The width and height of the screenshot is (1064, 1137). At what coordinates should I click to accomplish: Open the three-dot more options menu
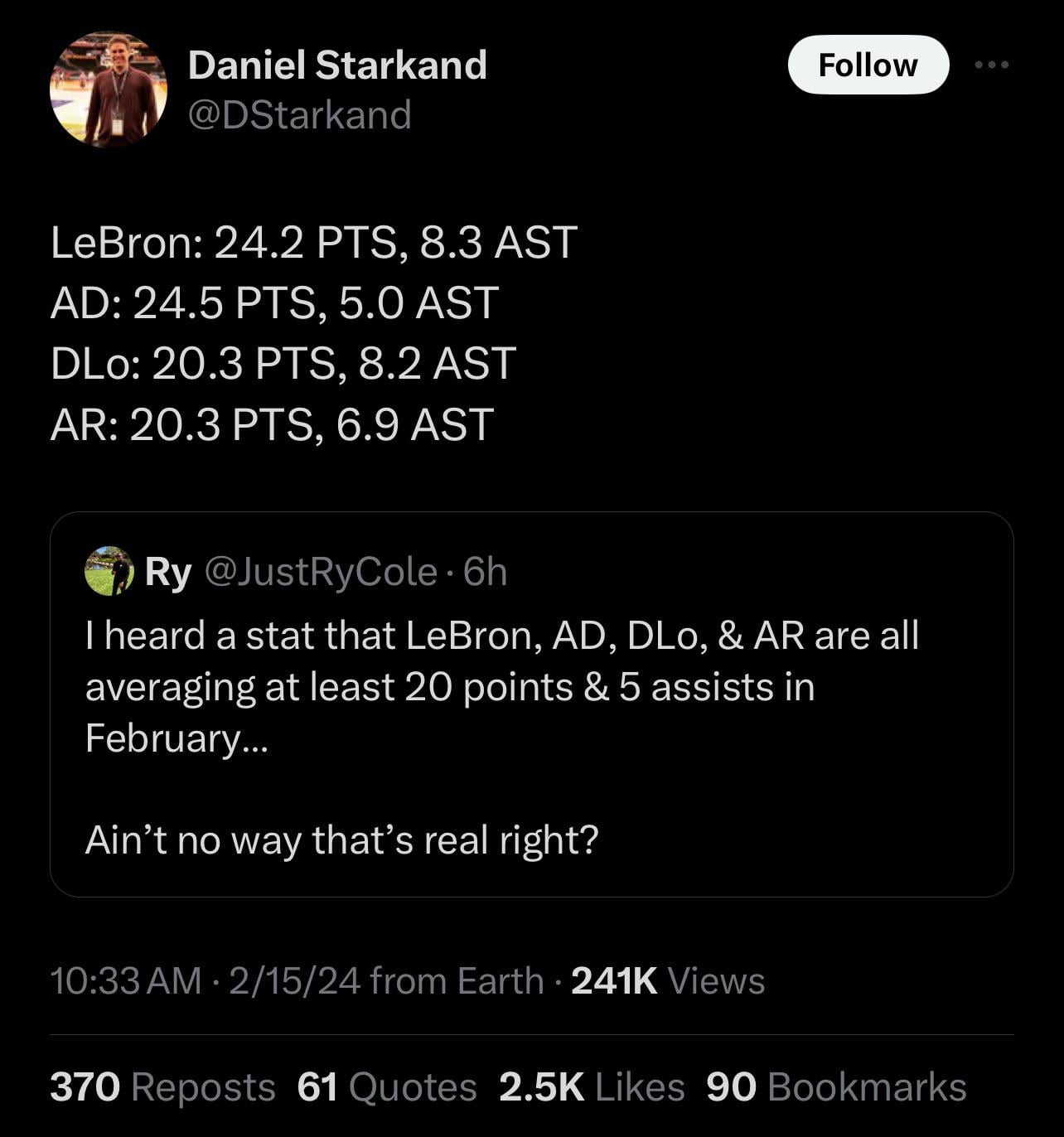point(992,65)
